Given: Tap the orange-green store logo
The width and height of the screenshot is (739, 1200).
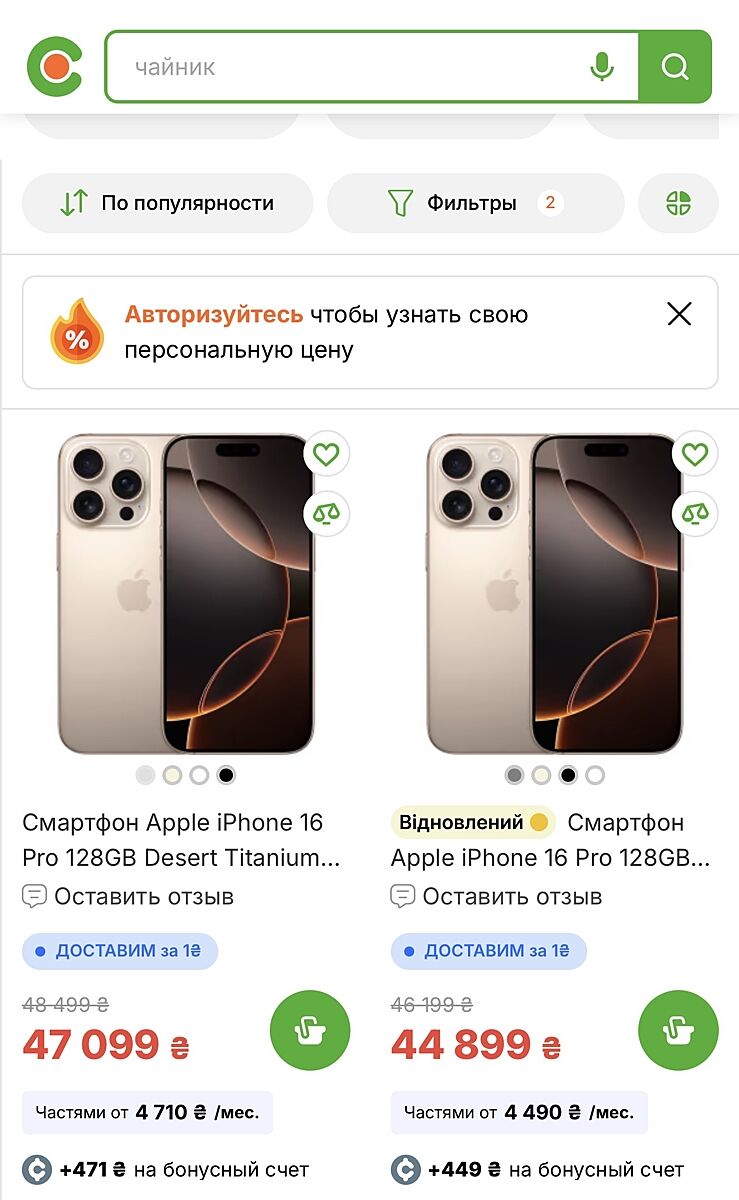Looking at the screenshot, I should click(55, 67).
